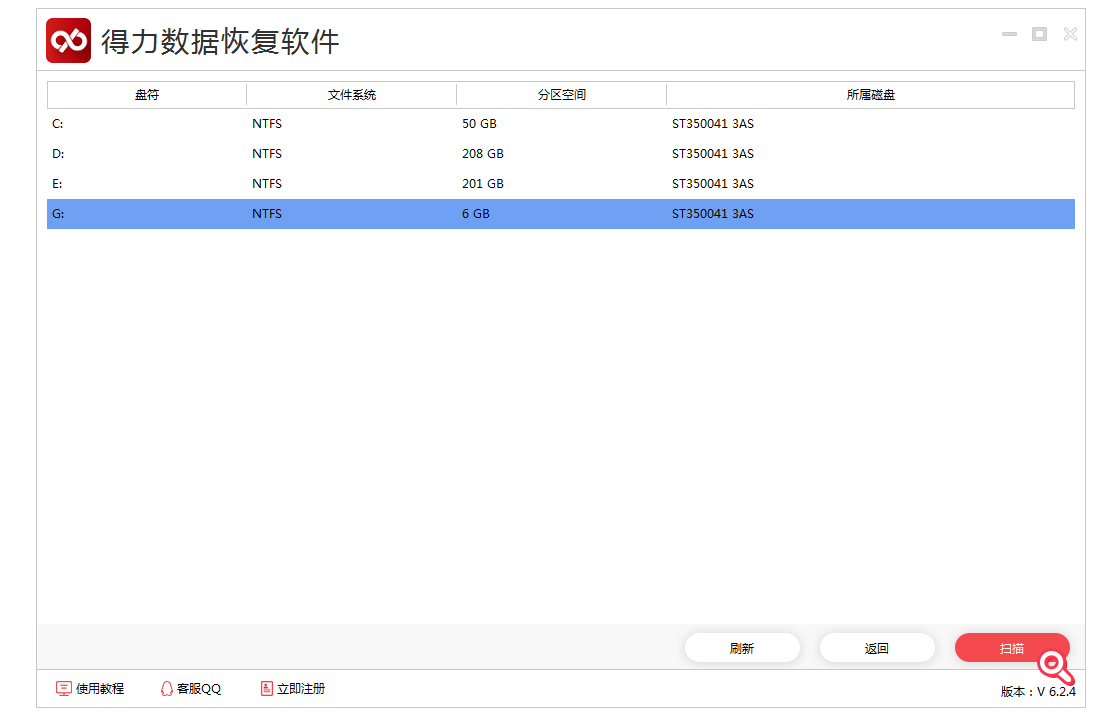Click the tutorial monitor icon

(x=64, y=688)
